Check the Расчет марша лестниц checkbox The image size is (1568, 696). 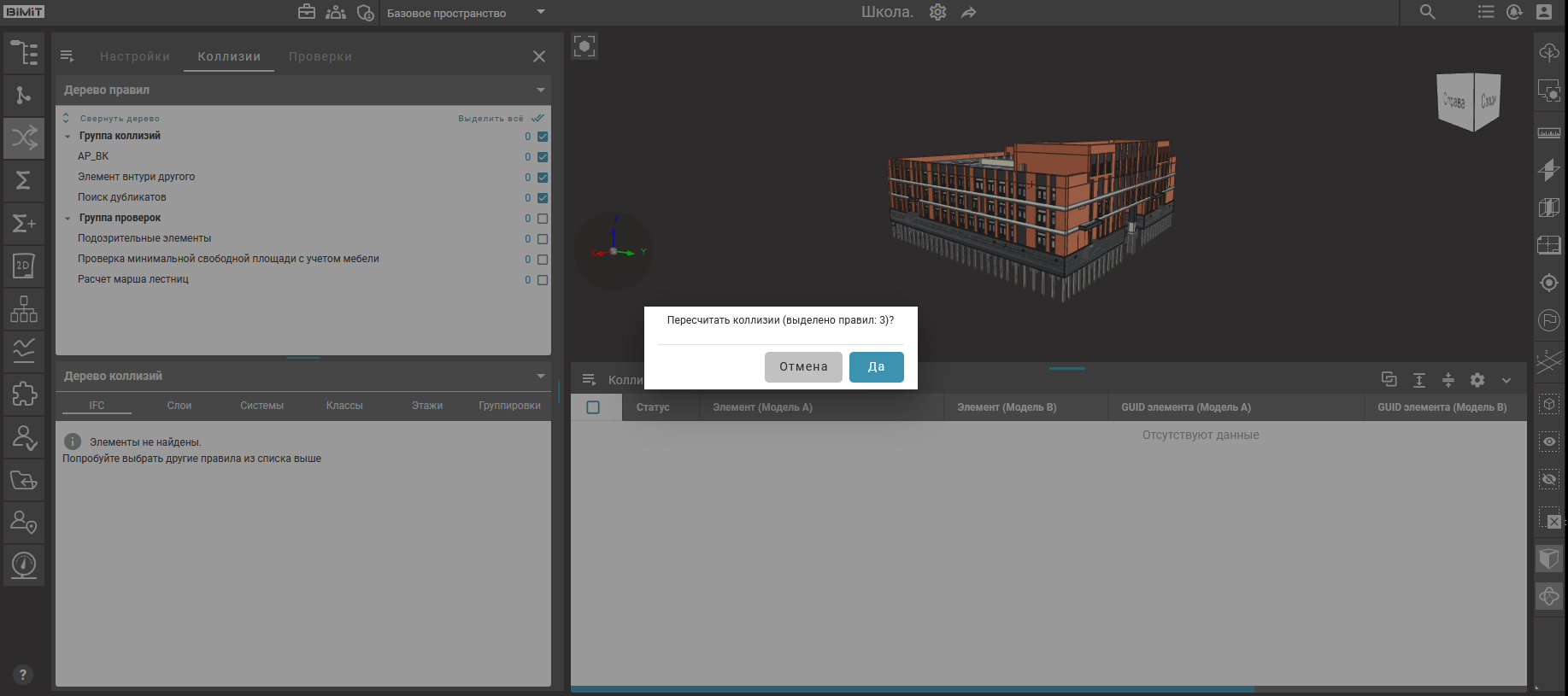pyautogui.click(x=543, y=280)
